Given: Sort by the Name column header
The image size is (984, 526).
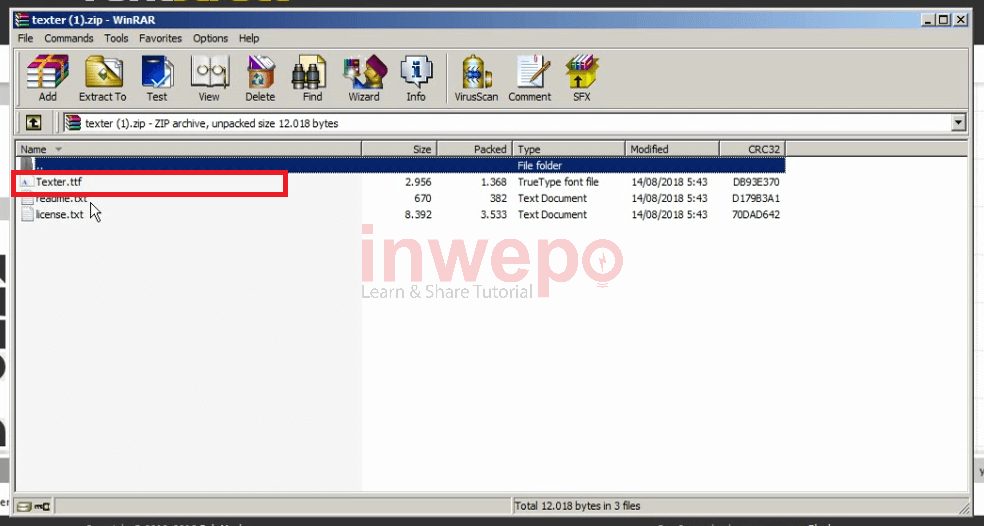Looking at the screenshot, I should (x=188, y=149).
